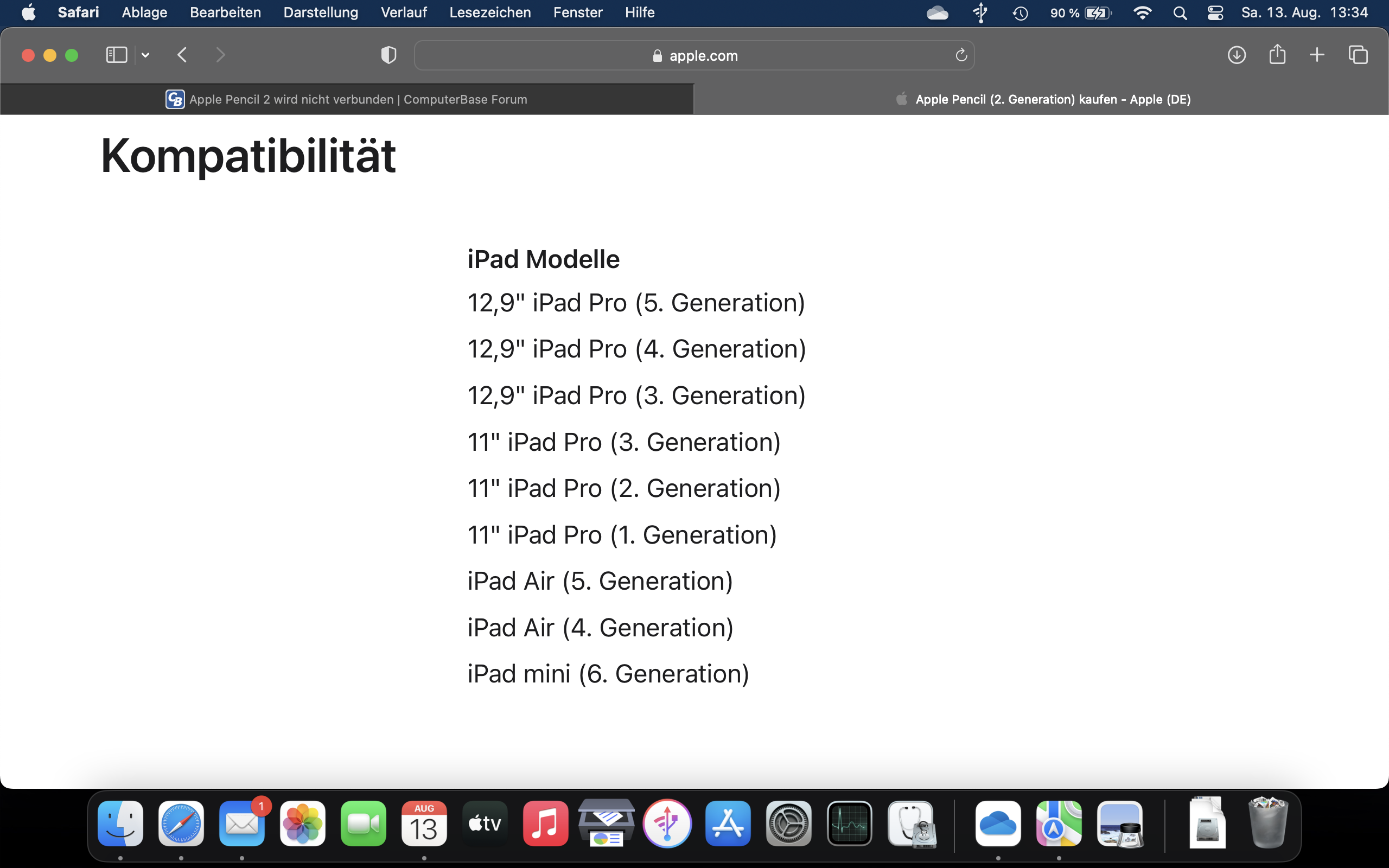Expand the sidebar tab group dropdown chevron
The height and width of the screenshot is (868, 1389).
coord(146,55)
